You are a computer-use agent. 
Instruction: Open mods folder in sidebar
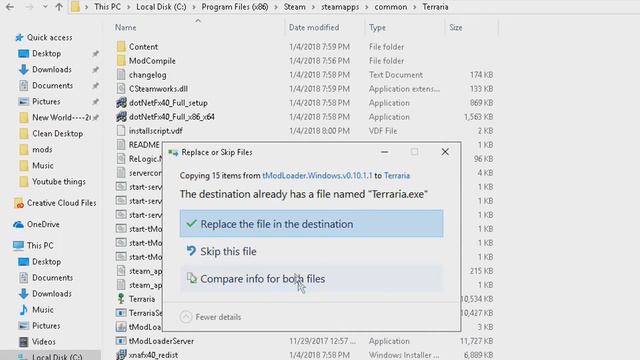pyautogui.click(x=42, y=149)
